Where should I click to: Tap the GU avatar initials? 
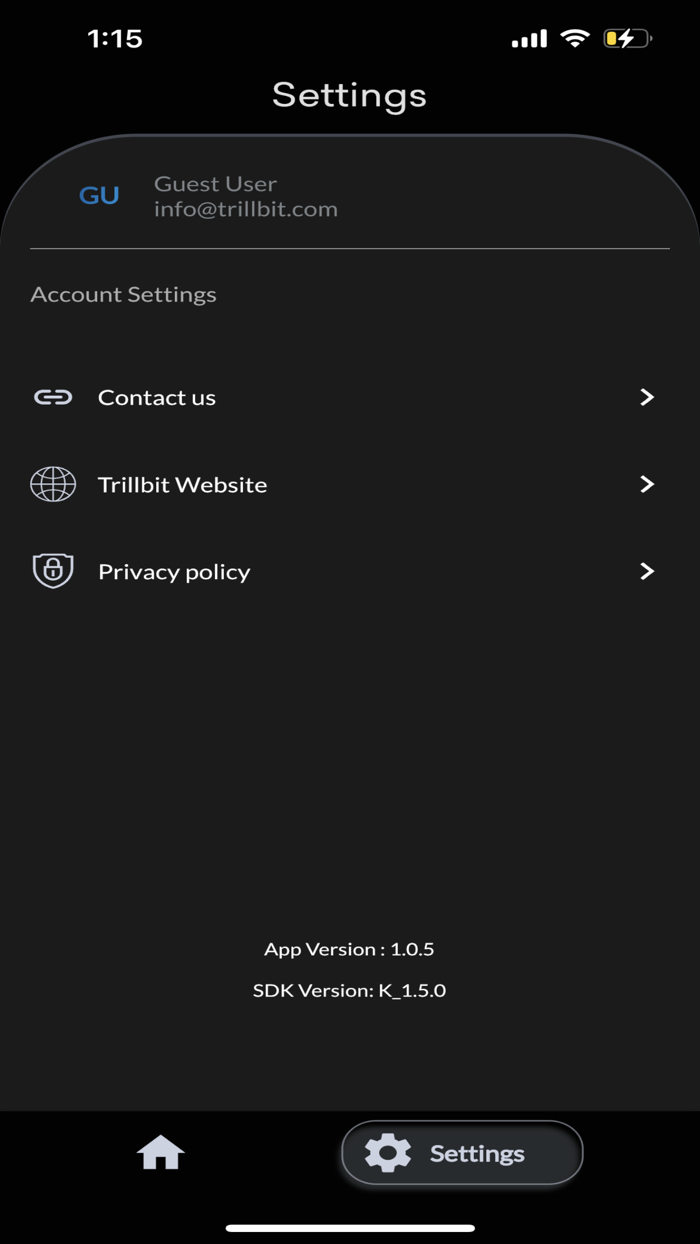pos(99,195)
